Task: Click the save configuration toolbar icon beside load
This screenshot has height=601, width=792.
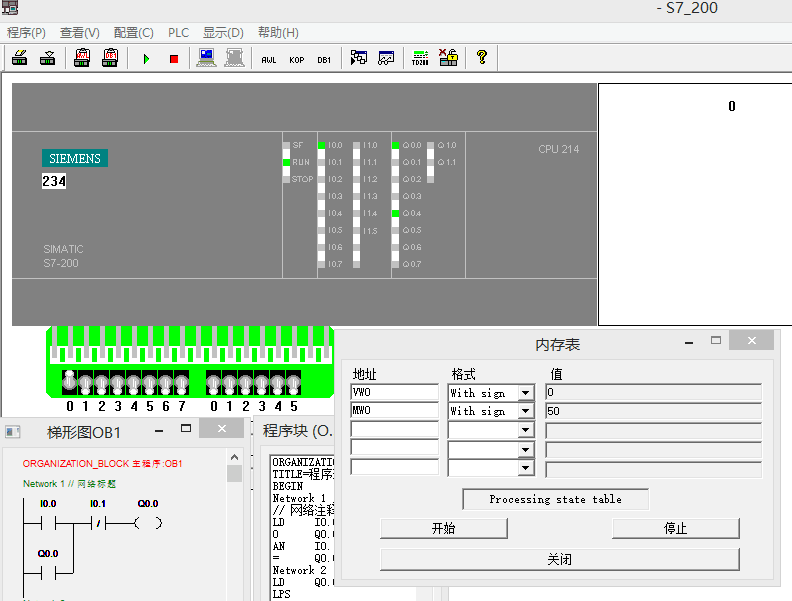Action: tap(47, 58)
